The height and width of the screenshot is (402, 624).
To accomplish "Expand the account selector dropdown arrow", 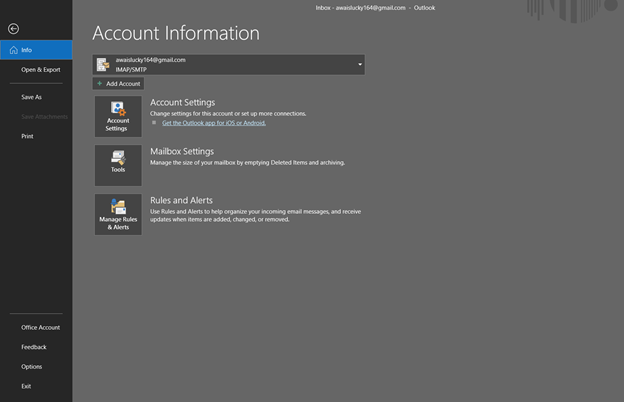I will 360,64.
